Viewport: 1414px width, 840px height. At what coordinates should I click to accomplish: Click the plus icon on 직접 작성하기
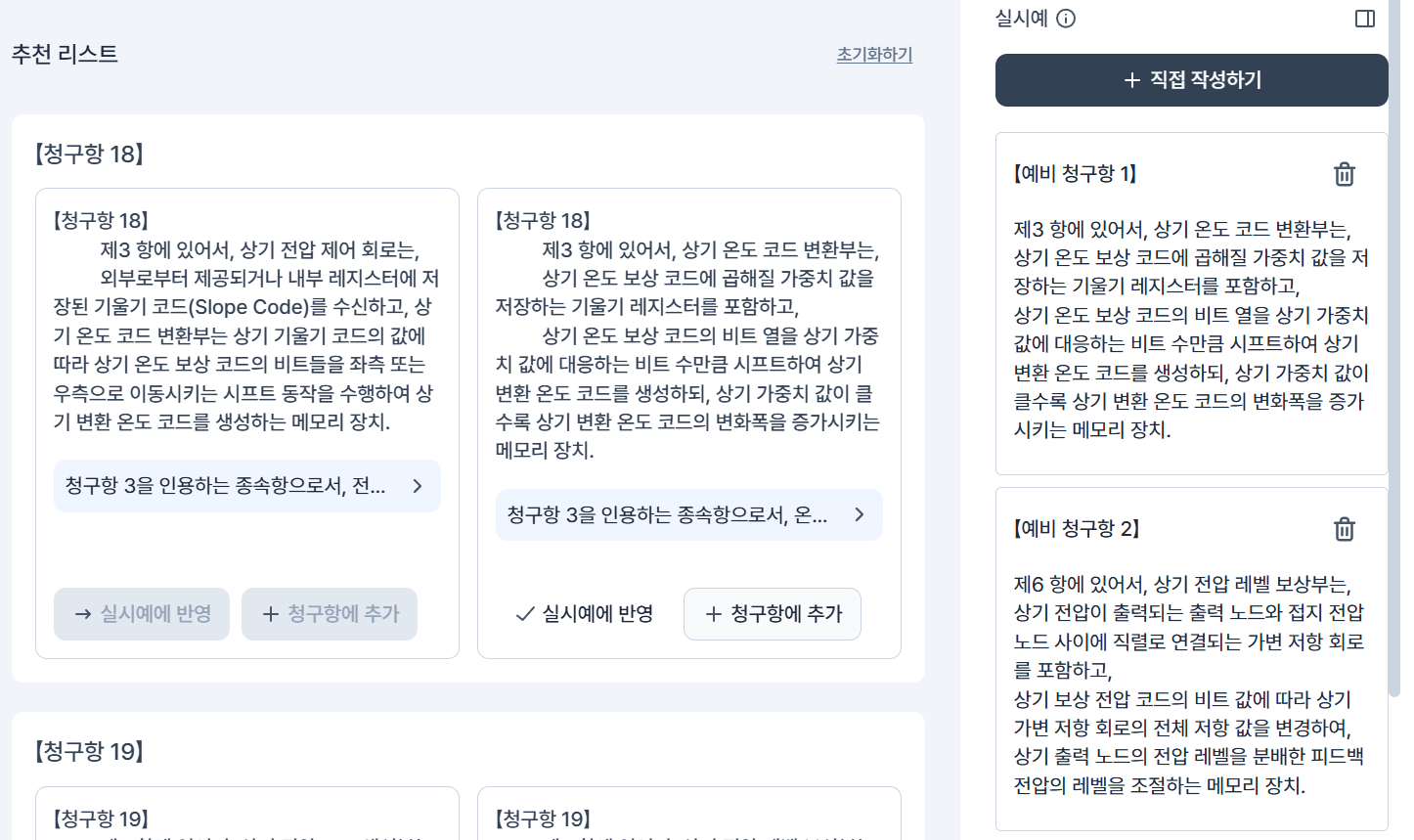(x=1132, y=80)
